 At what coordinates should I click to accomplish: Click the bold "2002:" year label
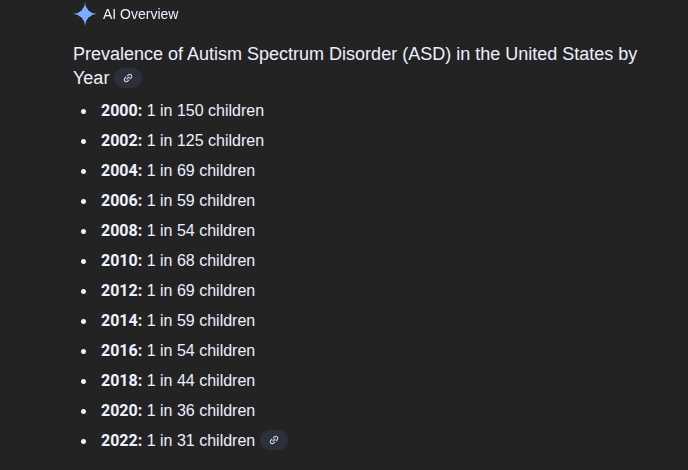click(x=121, y=140)
